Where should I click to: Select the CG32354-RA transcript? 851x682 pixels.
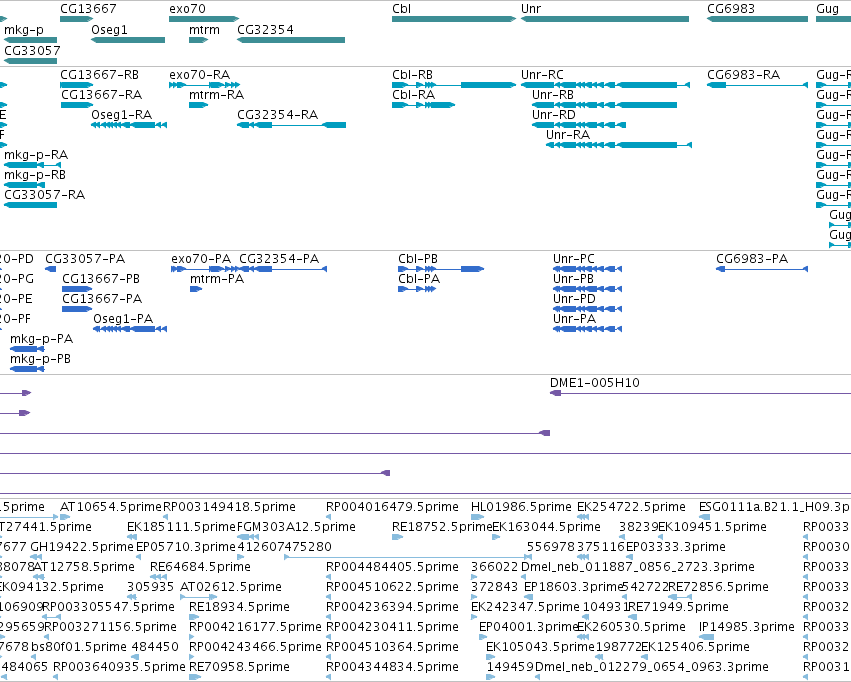click(x=291, y=125)
